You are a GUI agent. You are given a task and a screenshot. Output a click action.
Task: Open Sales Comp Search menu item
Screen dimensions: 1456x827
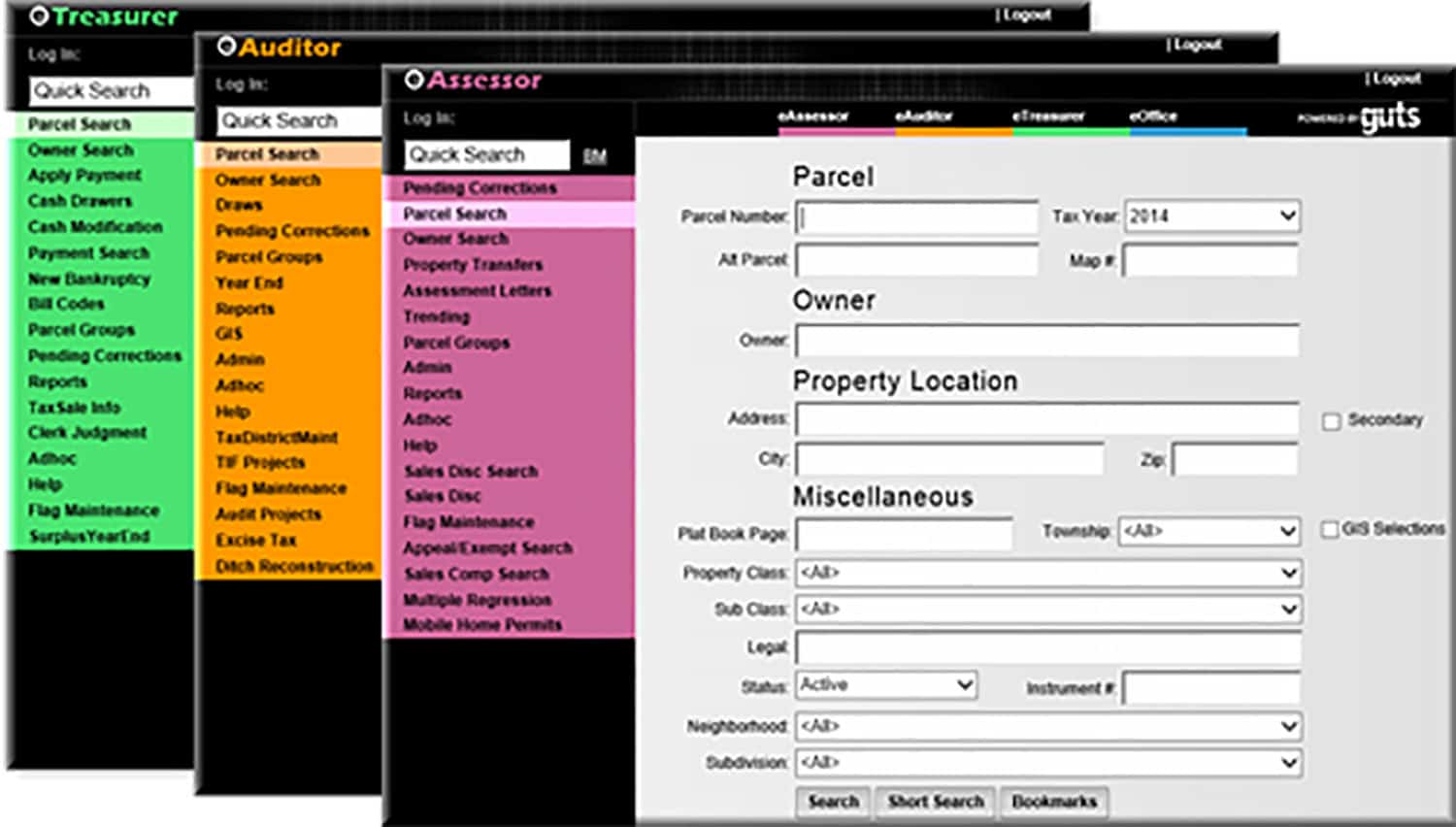coord(476,575)
